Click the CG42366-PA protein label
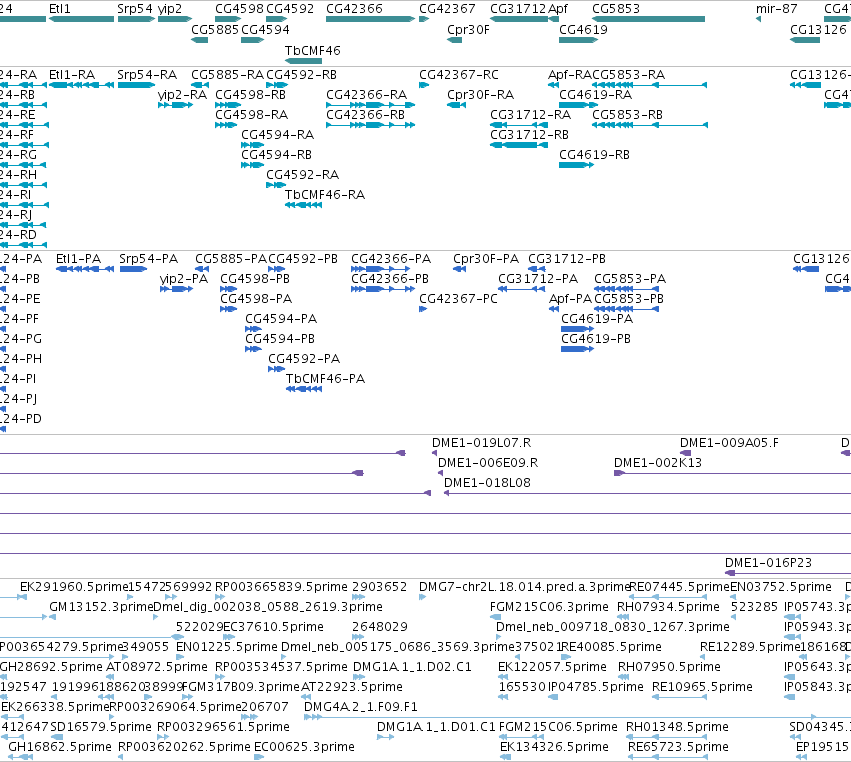This screenshot has width=851, height=762. [x=391, y=259]
